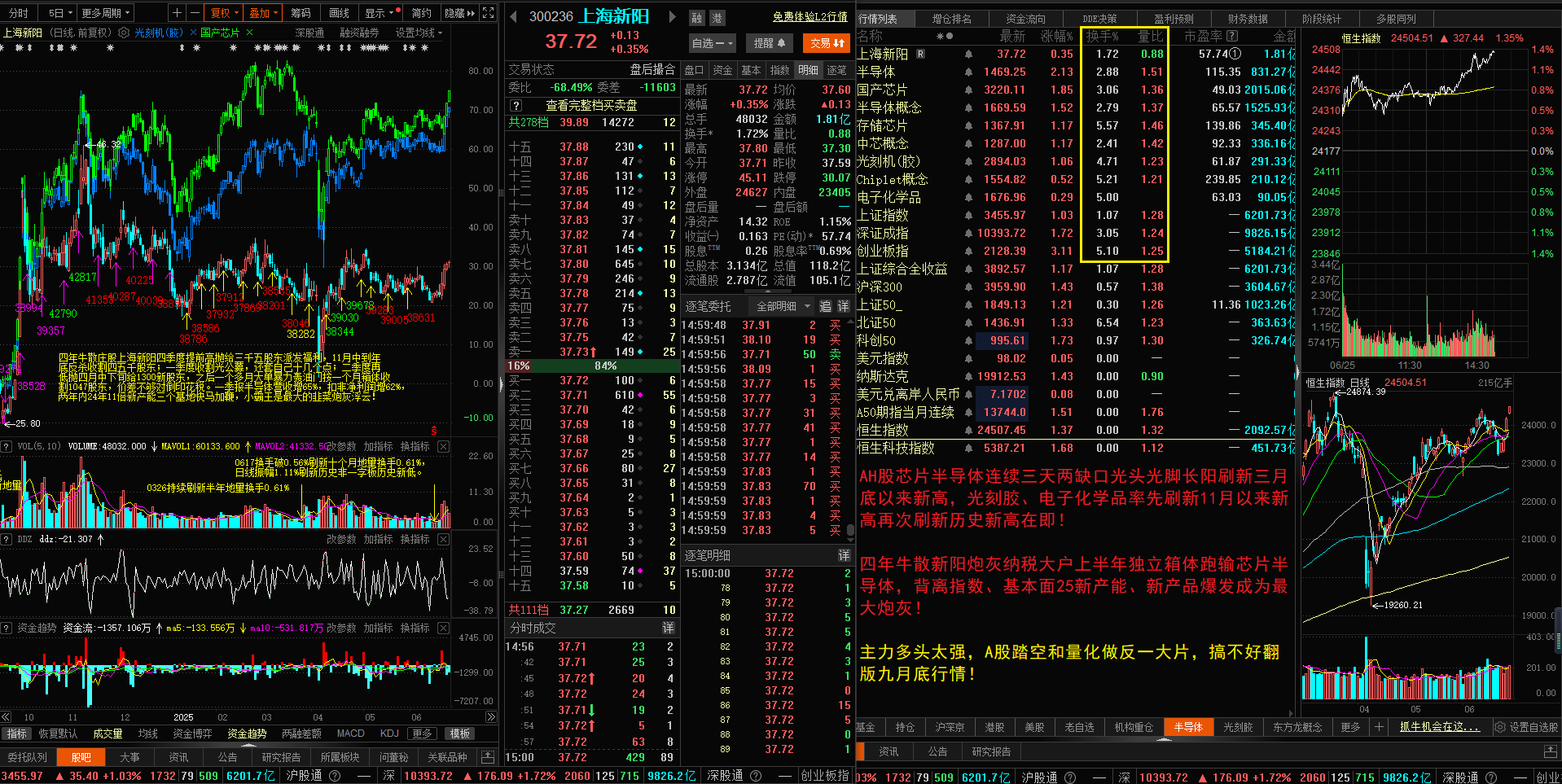Click the 港 Hong Kong connect badge
Image resolution: width=1562 pixels, height=784 pixels.
[x=717, y=18]
